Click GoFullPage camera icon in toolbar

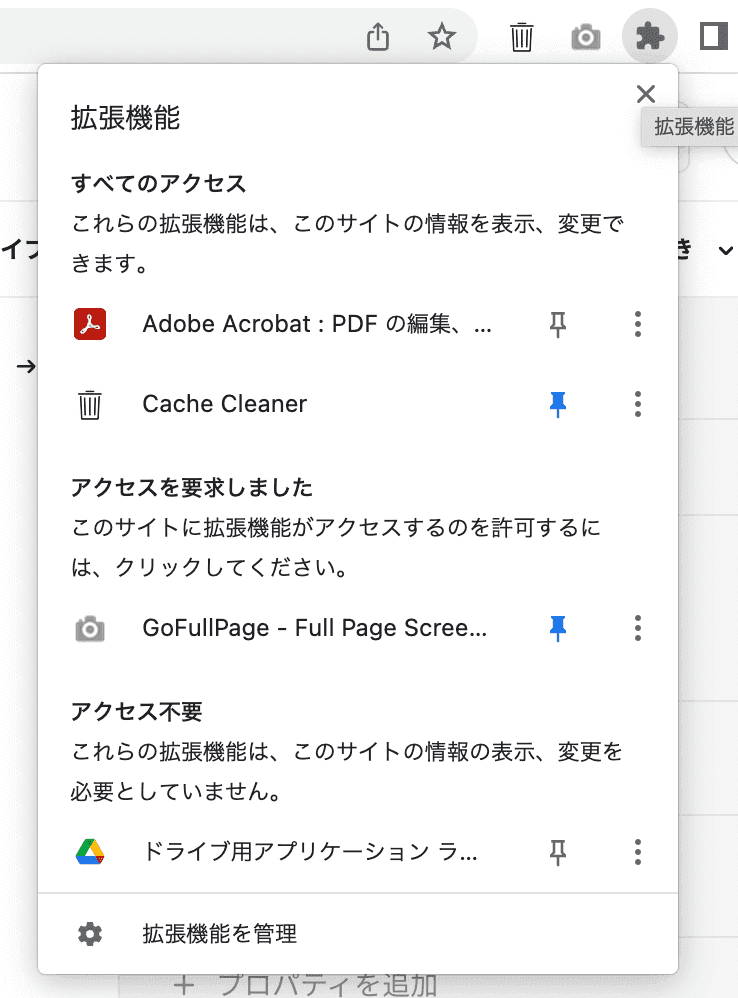(586, 38)
